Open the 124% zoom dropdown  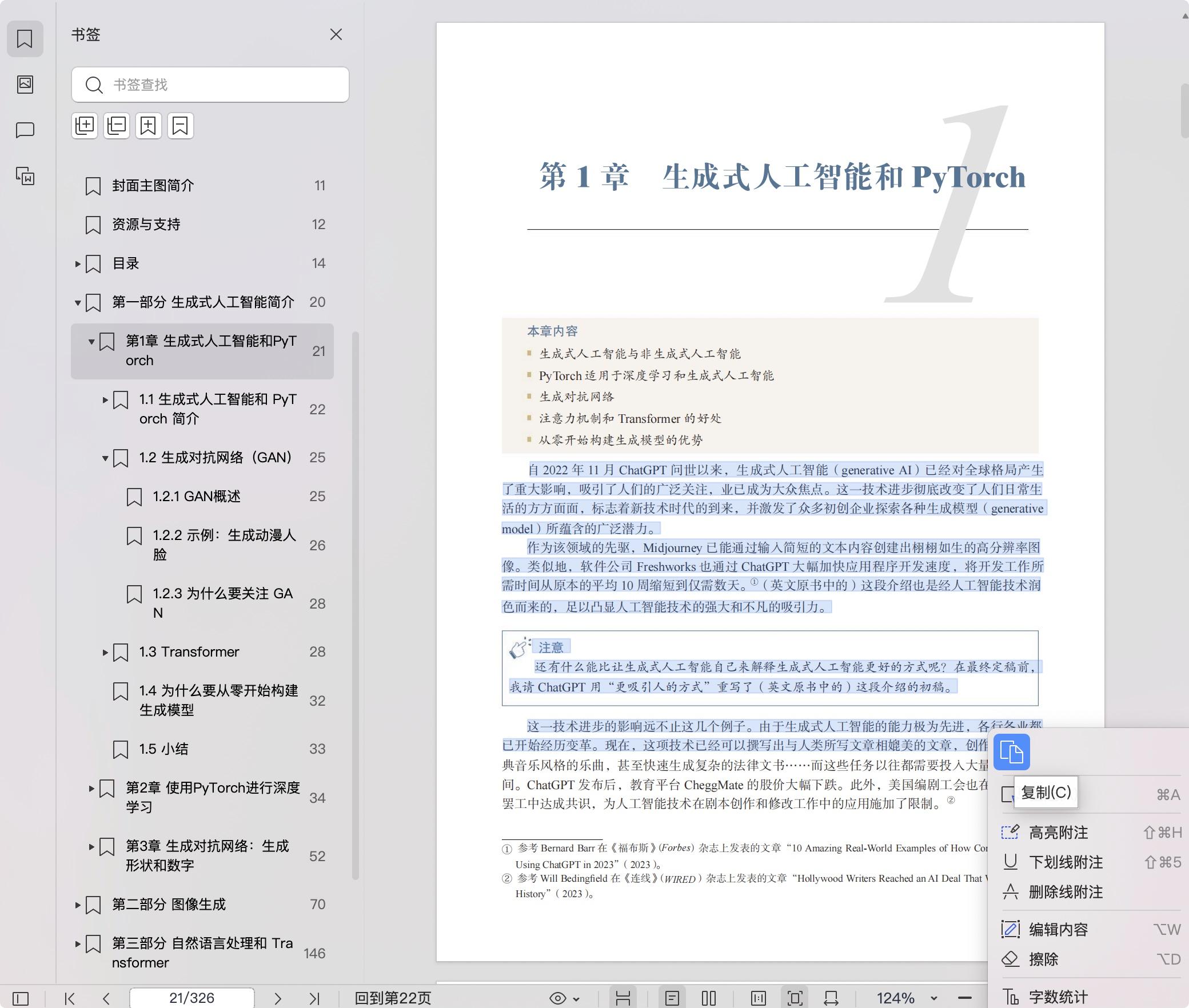[933, 998]
